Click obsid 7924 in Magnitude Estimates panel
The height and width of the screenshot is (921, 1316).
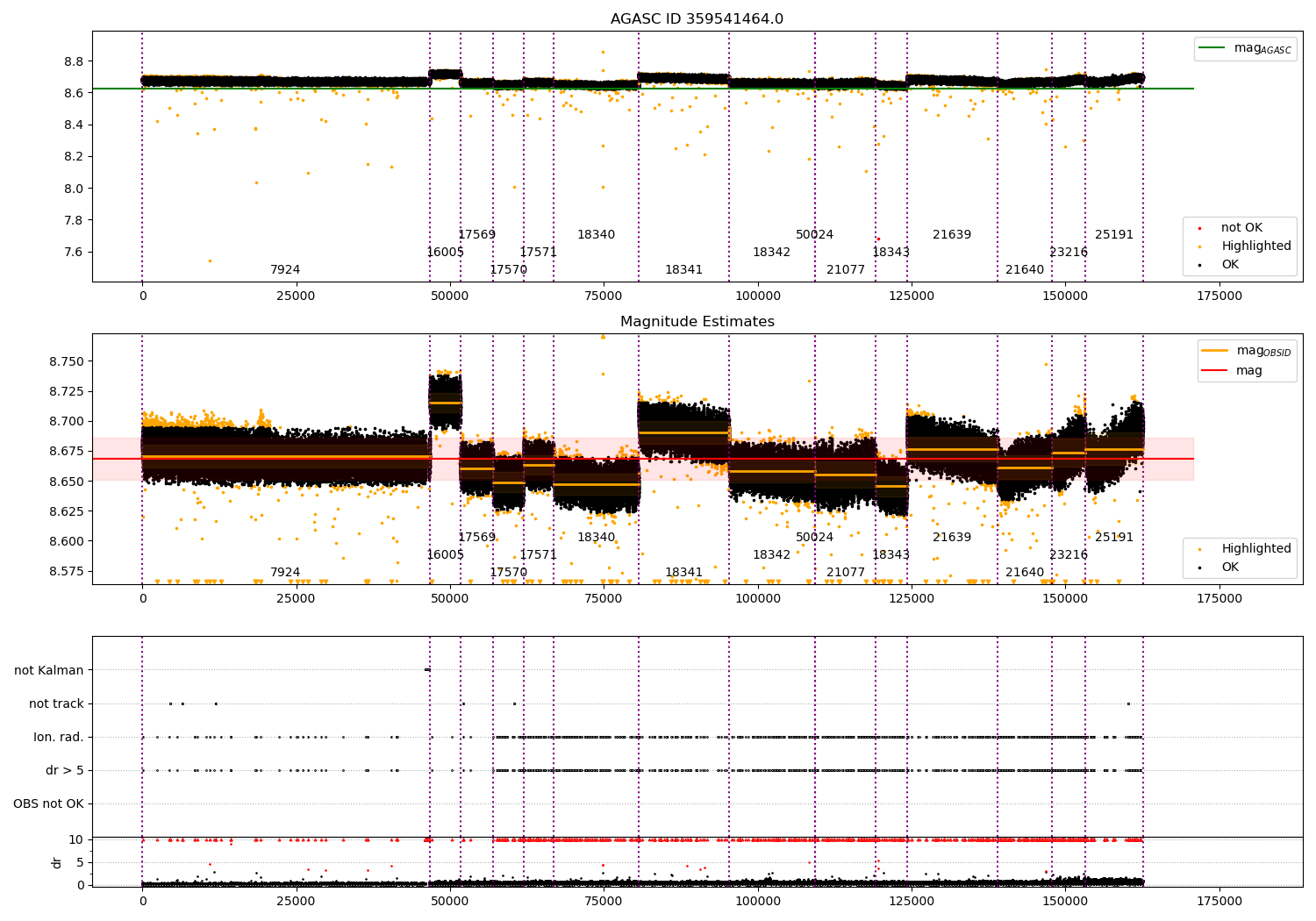(x=285, y=573)
